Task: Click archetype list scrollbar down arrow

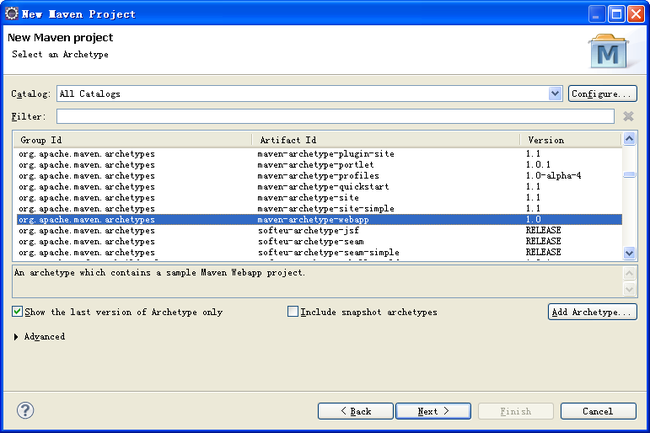Action: point(629,253)
